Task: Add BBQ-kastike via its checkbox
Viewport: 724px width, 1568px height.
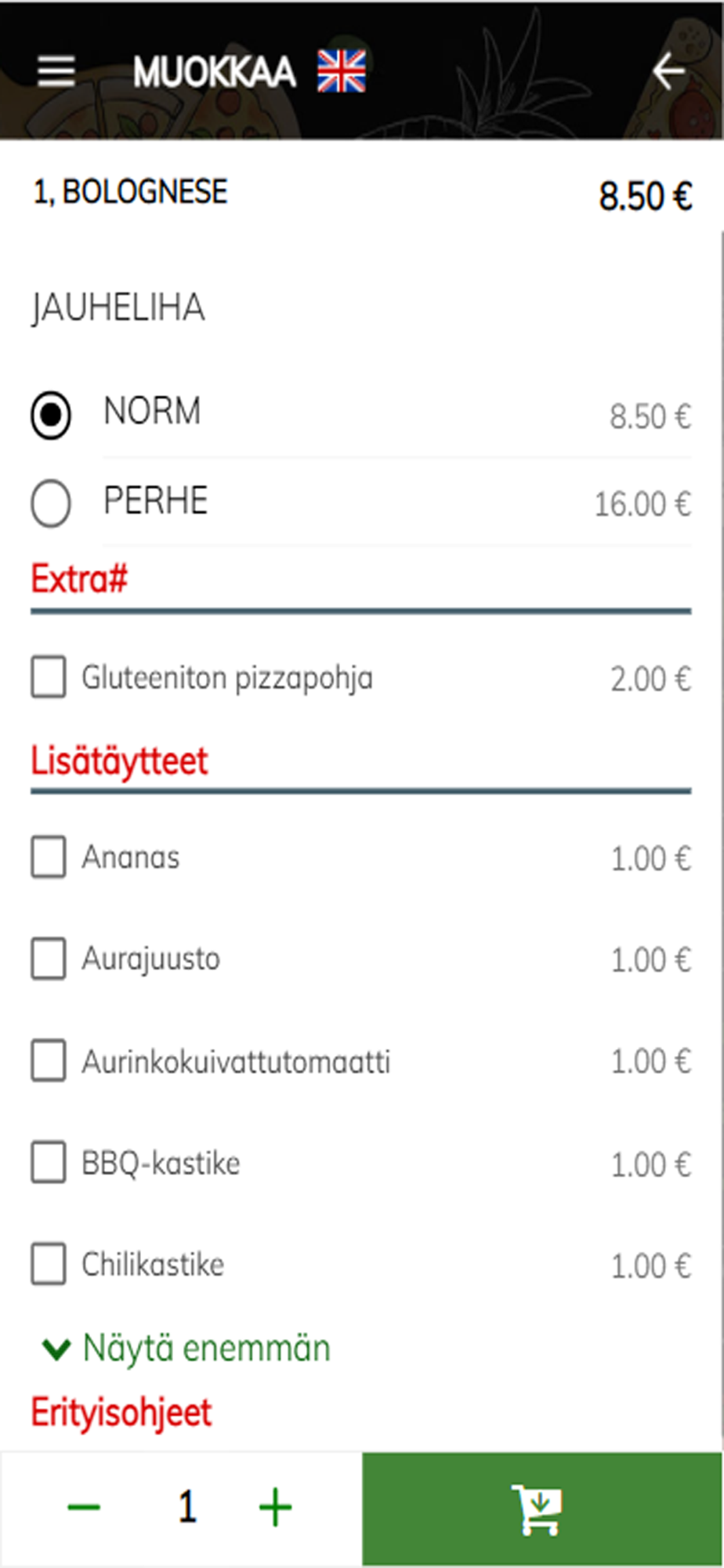Action: (x=49, y=1162)
